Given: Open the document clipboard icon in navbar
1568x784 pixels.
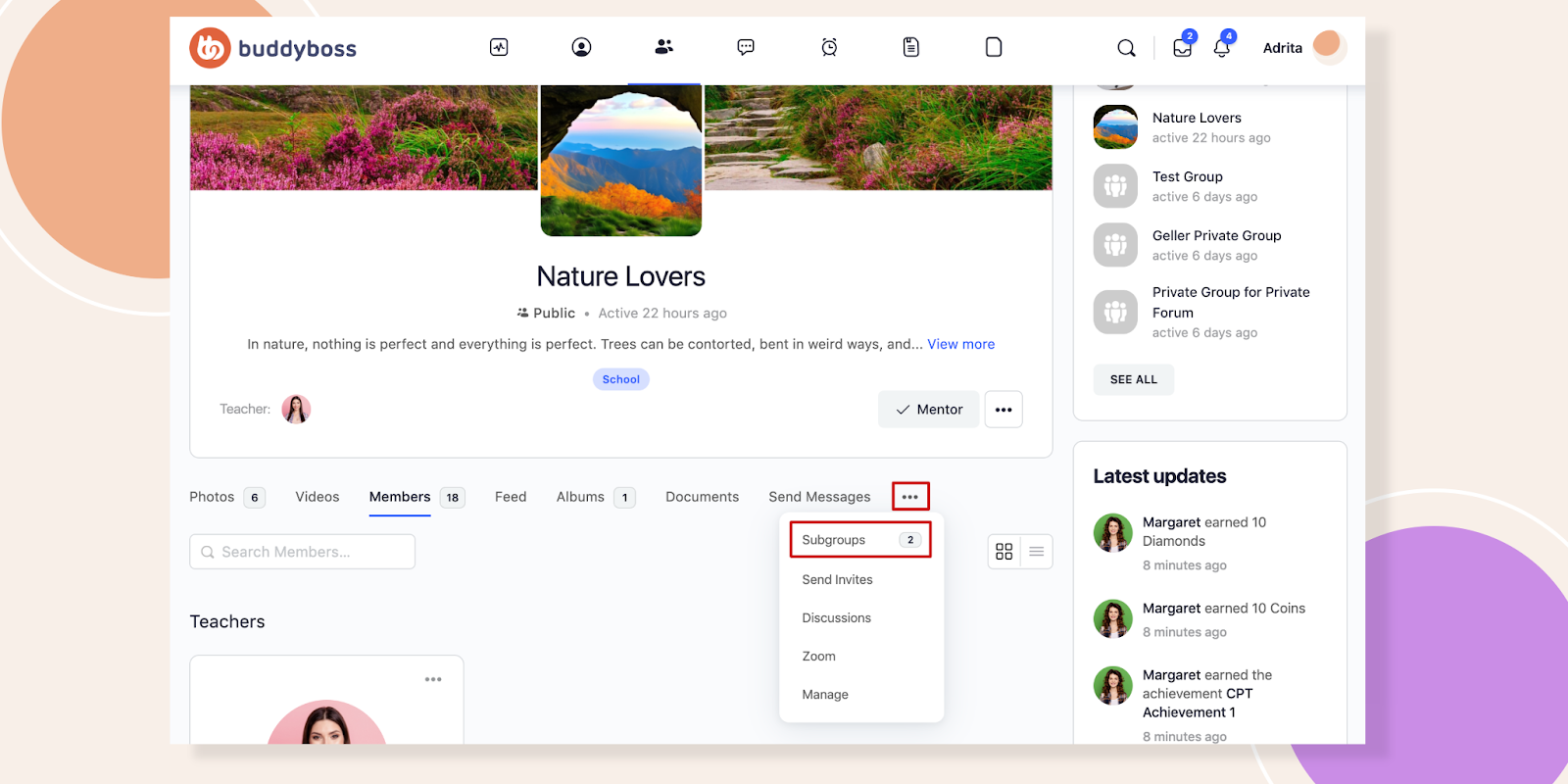Looking at the screenshot, I should pos(911,47).
